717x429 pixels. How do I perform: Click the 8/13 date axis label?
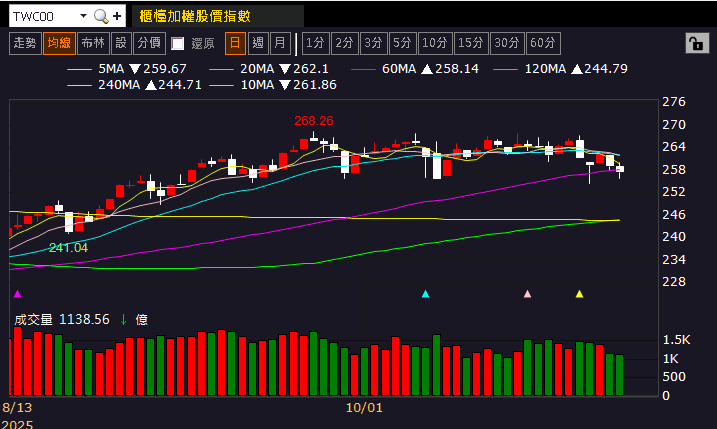[x=17, y=408]
